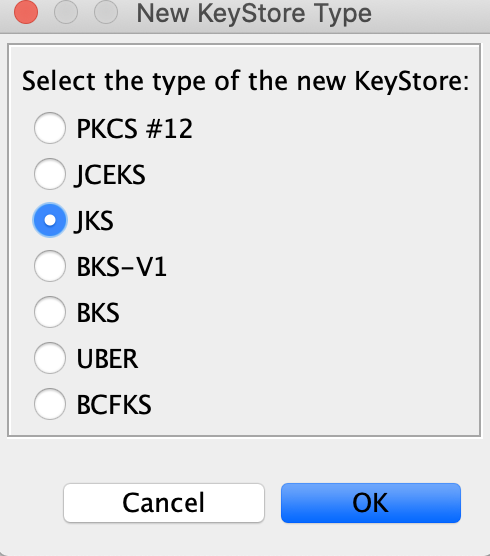Image resolution: width=490 pixels, height=556 pixels.
Task: Click the UBER text label
Action: click(x=107, y=359)
